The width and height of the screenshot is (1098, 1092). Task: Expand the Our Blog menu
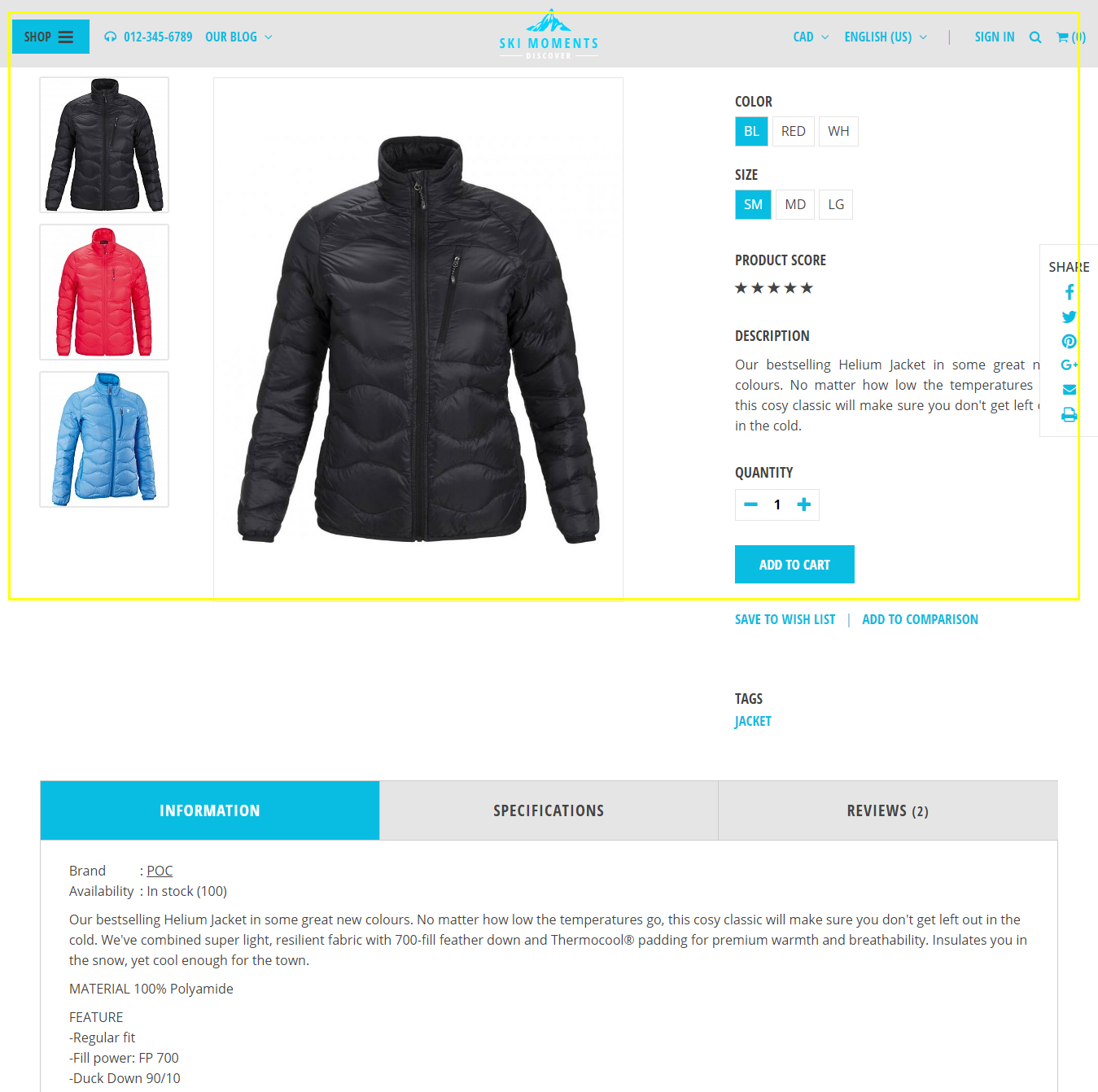238,37
